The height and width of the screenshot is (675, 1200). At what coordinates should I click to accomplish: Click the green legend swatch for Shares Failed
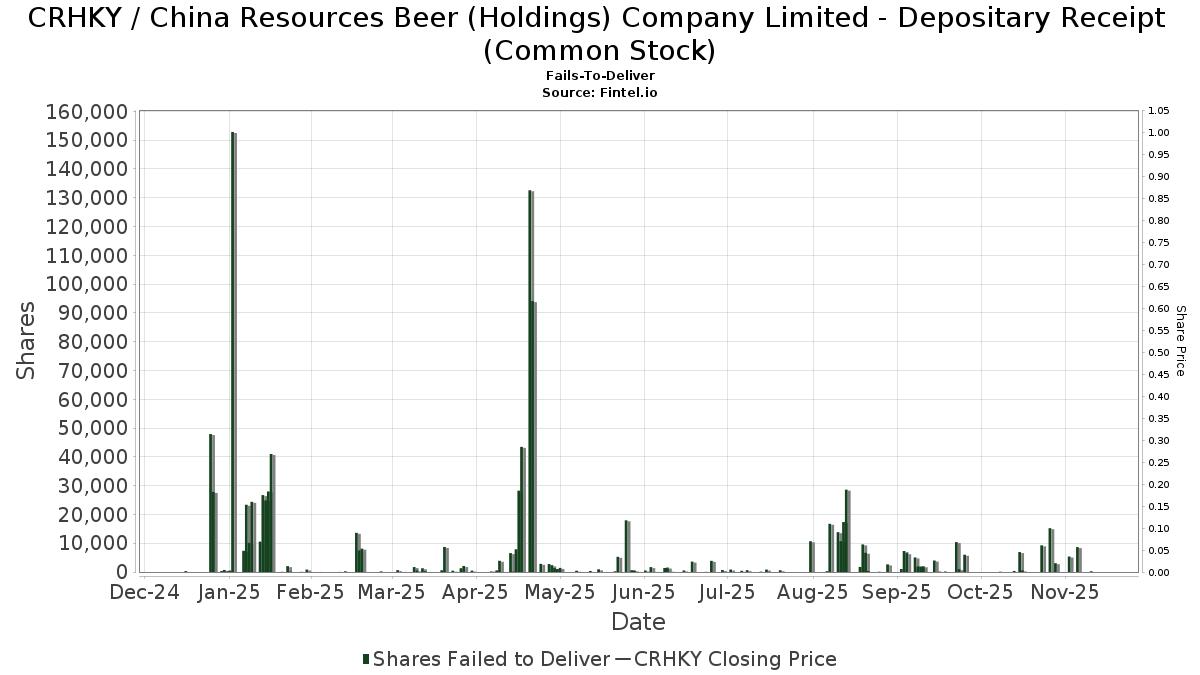click(x=366, y=659)
